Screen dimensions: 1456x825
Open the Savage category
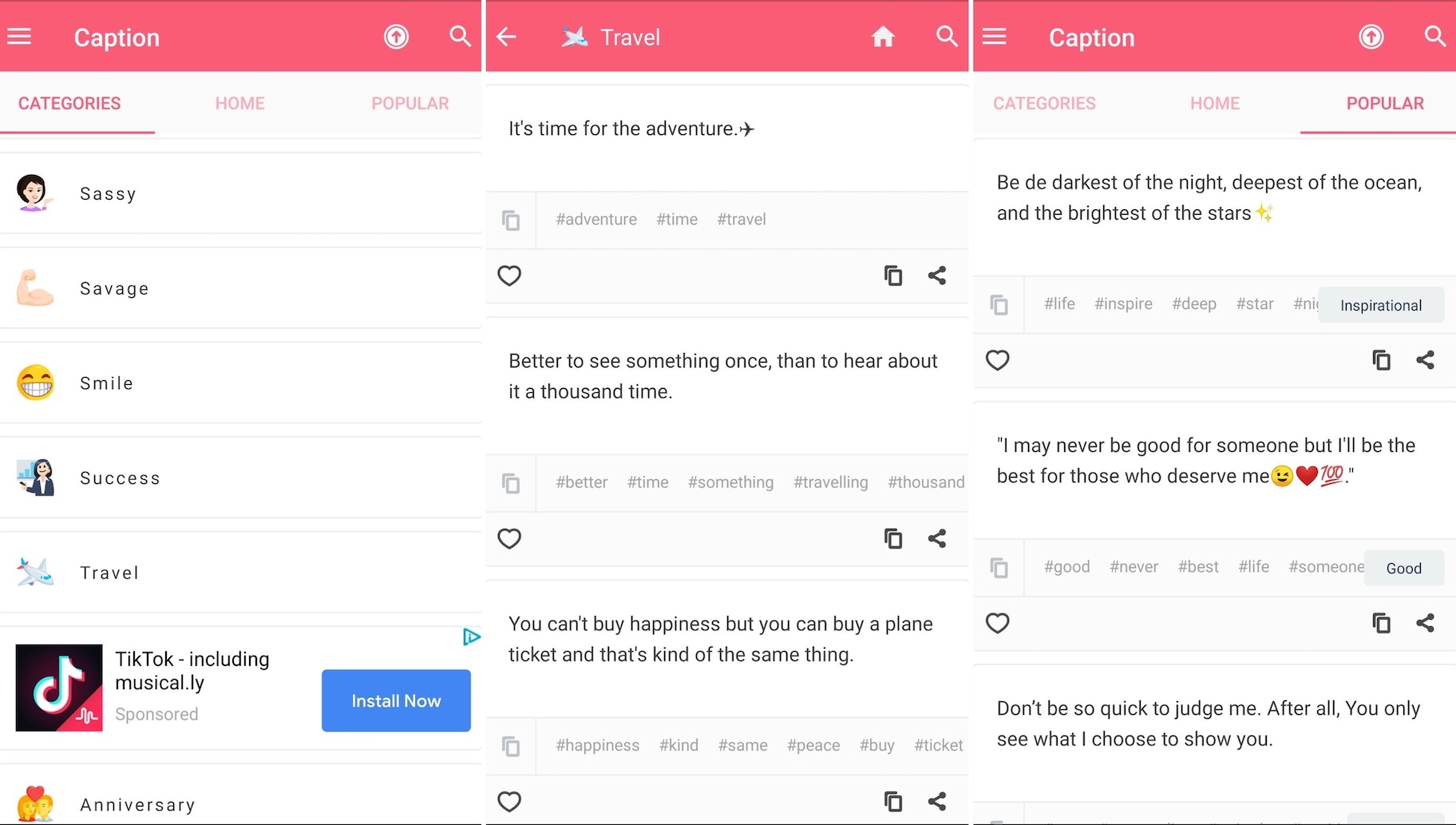[114, 288]
